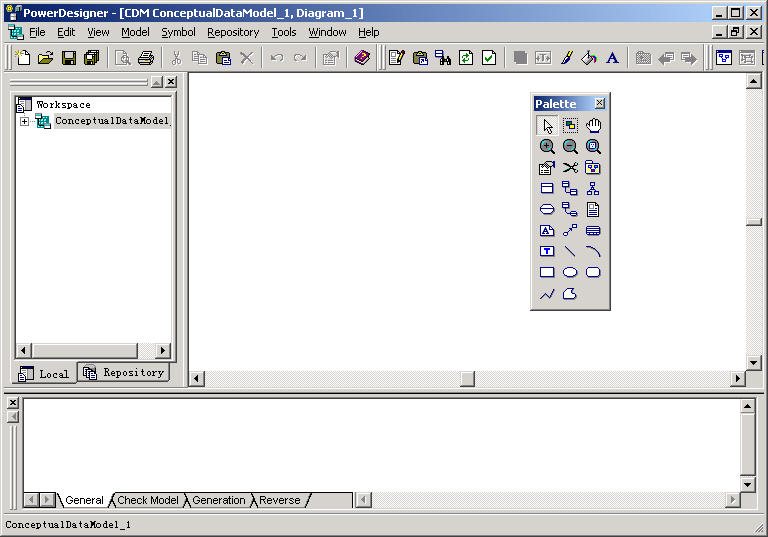
Task: Select the Note tool in Palette
Action: tap(547, 231)
